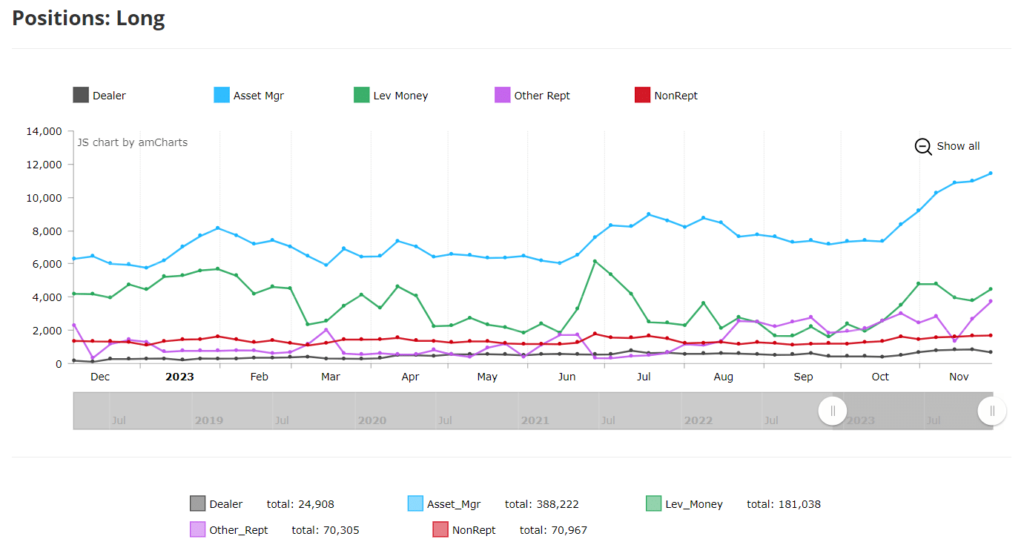The image size is (1024, 542).
Task: Click the Other_Rept swatch in bottom legend
Action: point(198,529)
